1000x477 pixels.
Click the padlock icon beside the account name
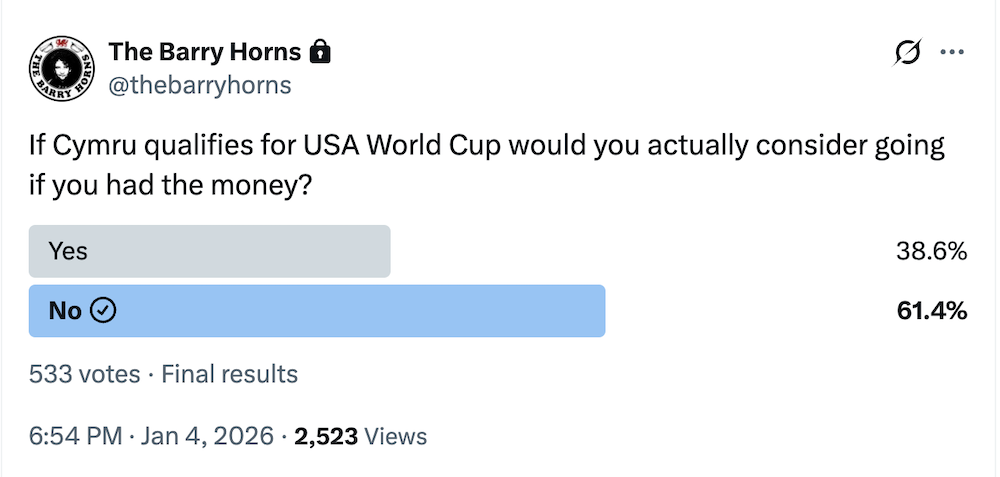click(x=320, y=51)
